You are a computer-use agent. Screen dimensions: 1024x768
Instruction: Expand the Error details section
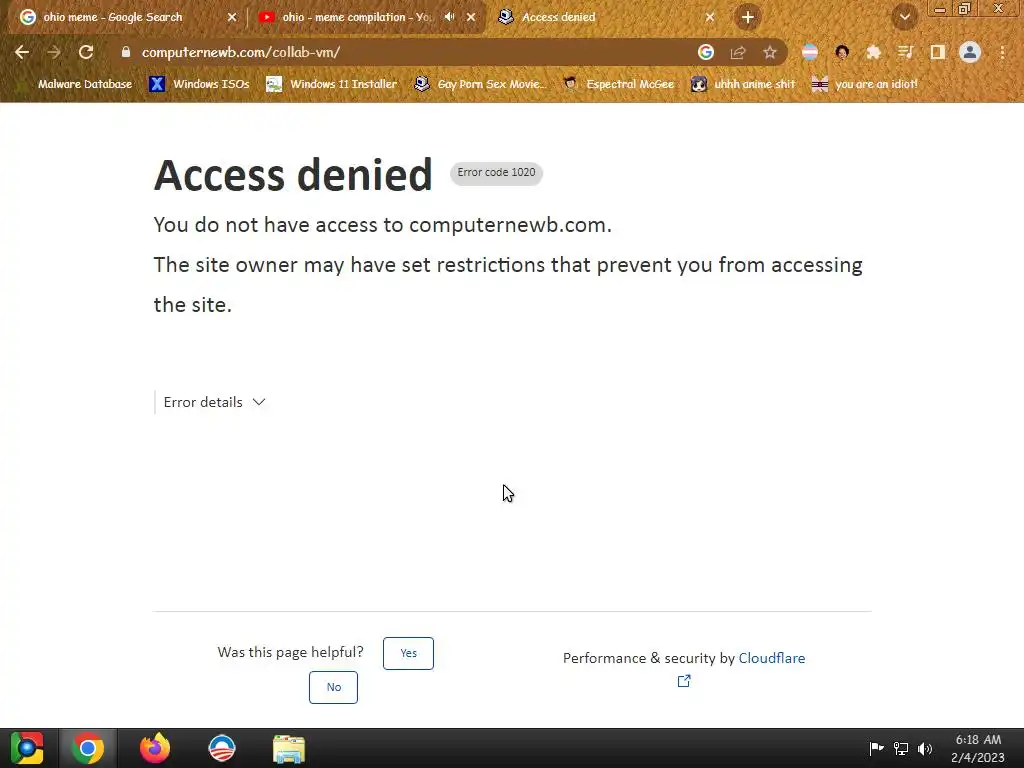click(x=214, y=402)
